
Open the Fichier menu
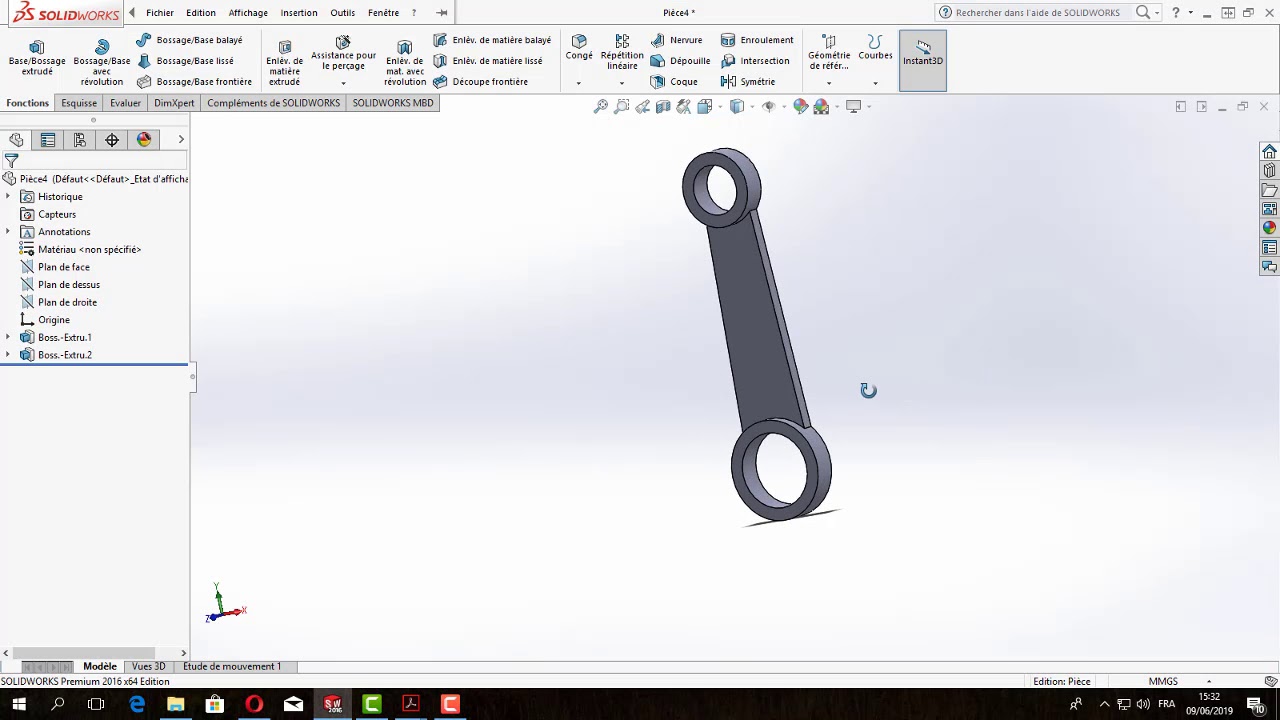click(160, 13)
